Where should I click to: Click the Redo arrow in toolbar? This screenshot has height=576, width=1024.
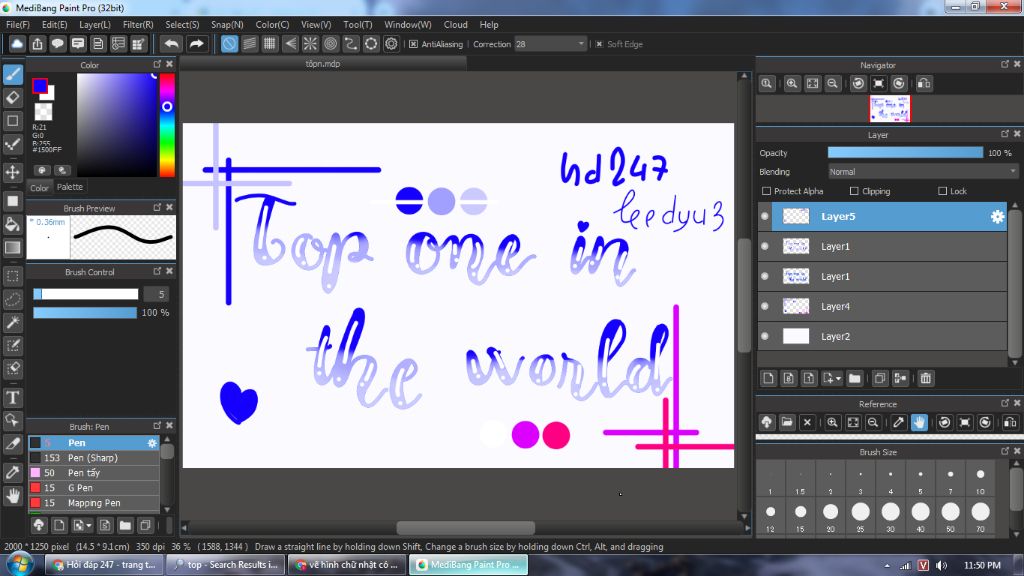coord(196,44)
